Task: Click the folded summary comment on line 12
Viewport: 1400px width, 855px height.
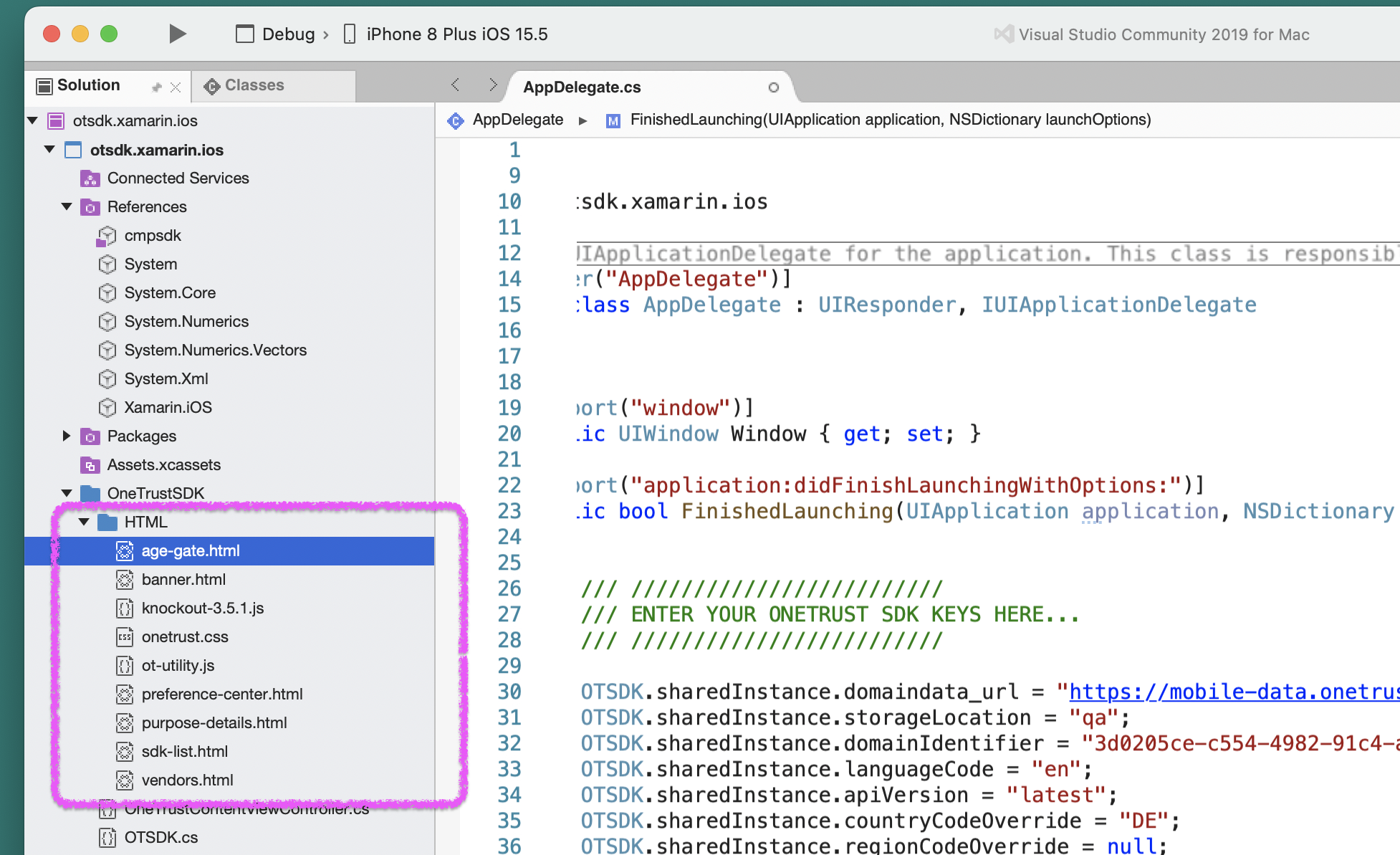Action: pyautogui.click(x=987, y=253)
